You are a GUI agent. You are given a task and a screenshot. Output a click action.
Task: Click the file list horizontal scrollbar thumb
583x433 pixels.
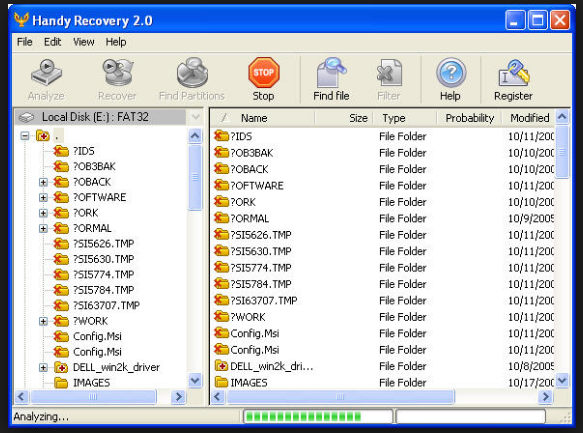340,397
